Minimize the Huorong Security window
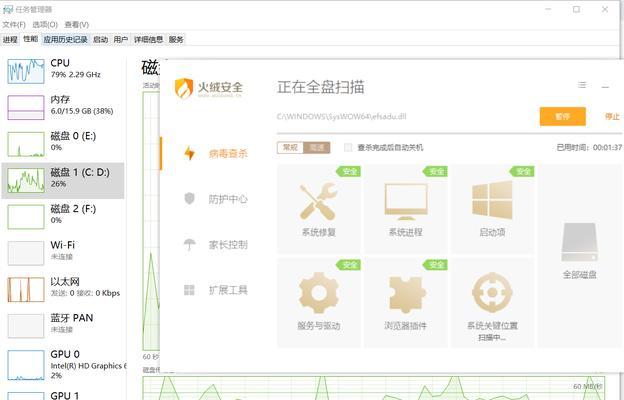Viewport: 624px width, 400px height. 605,86
